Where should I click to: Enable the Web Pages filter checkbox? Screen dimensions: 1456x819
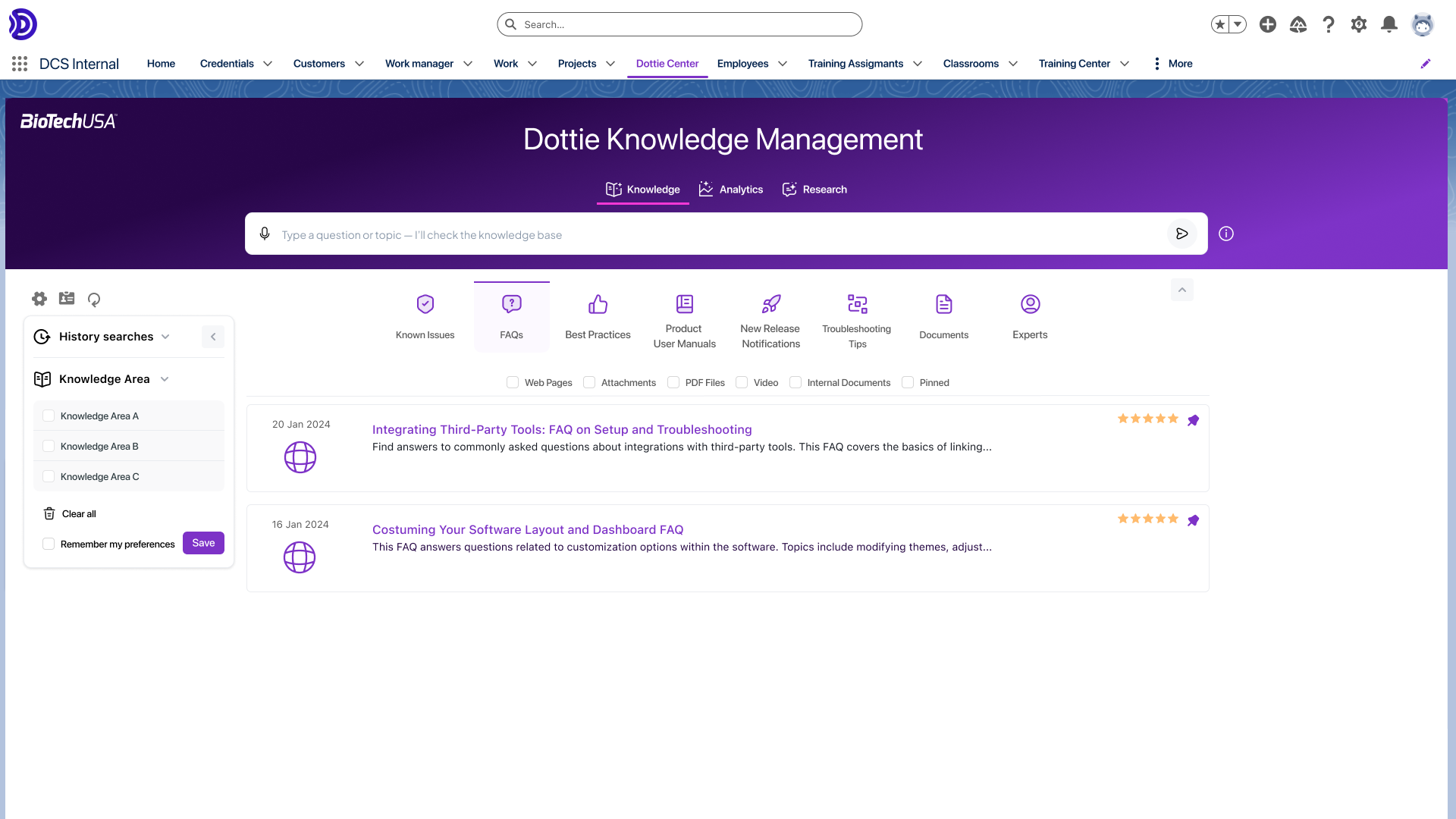pyautogui.click(x=512, y=382)
